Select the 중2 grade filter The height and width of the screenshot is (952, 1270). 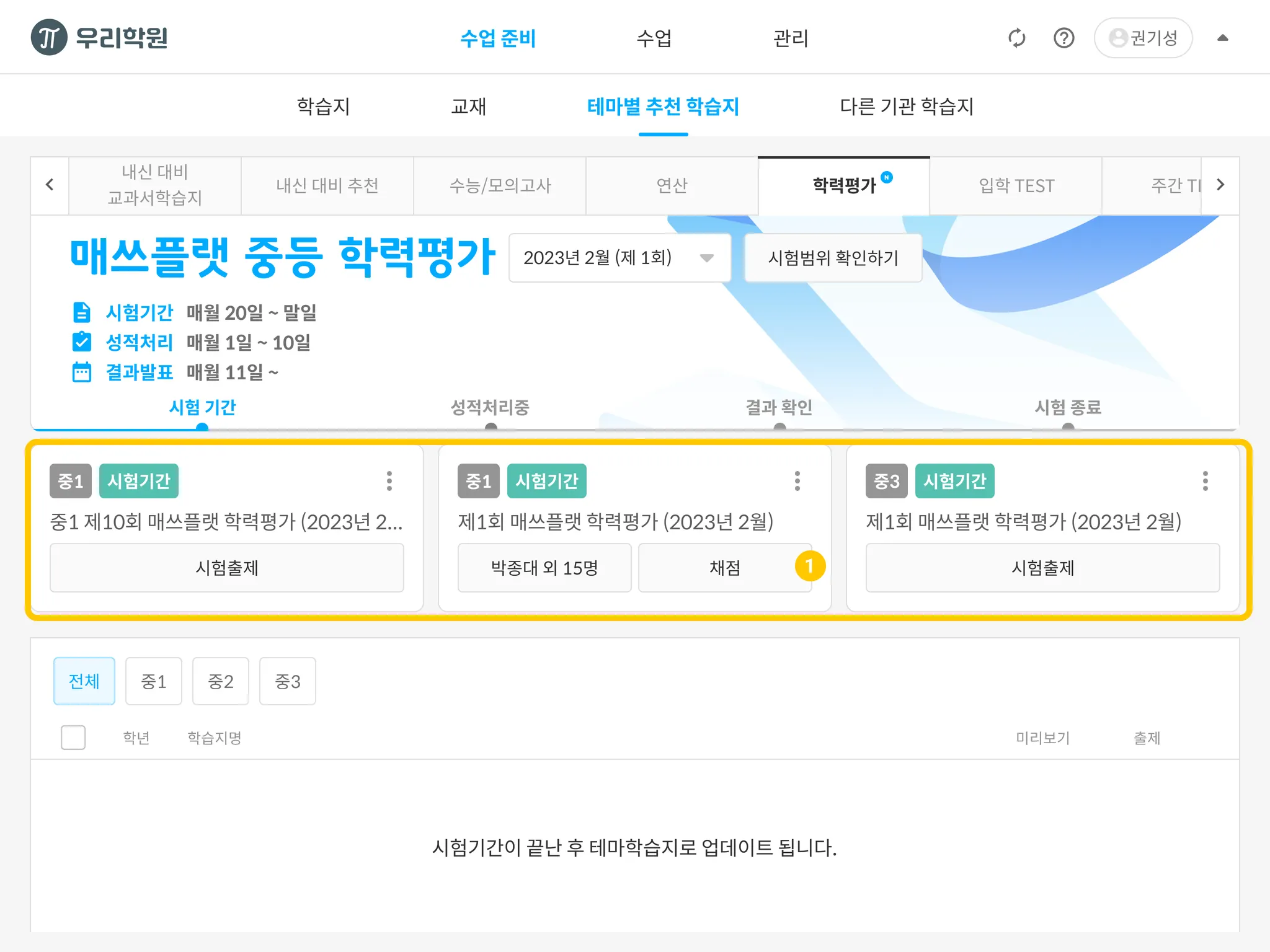[x=220, y=681]
